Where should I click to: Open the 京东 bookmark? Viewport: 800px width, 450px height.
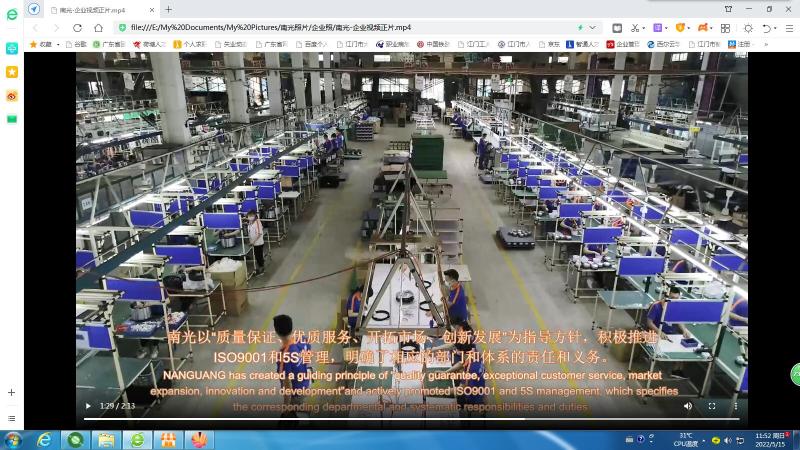coord(549,44)
